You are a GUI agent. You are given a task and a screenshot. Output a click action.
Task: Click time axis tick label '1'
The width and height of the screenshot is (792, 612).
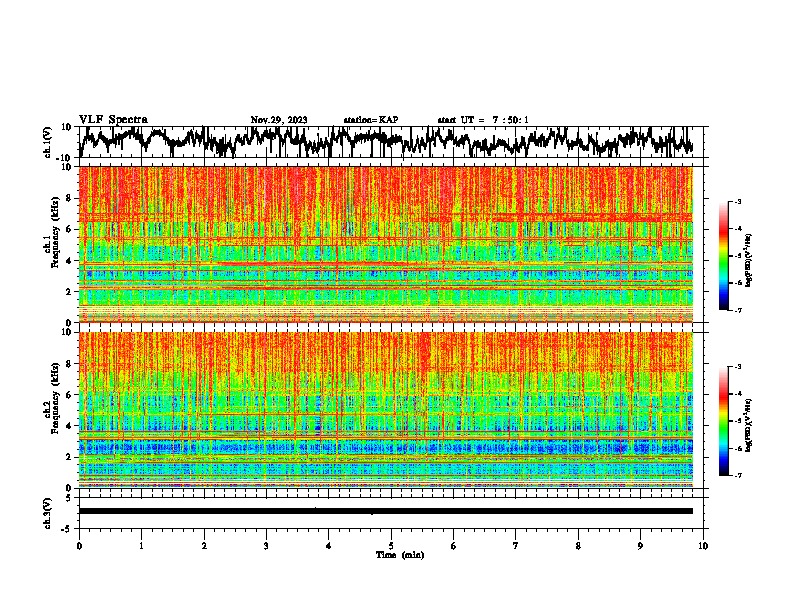point(141,546)
